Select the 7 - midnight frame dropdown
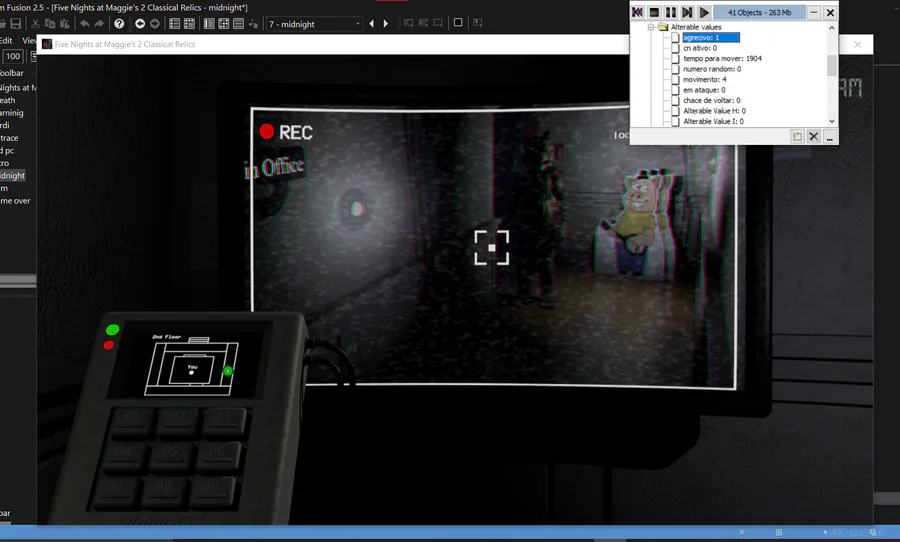The height and width of the screenshot is (542, 900). pyautogui.click(x=314, y=24)
